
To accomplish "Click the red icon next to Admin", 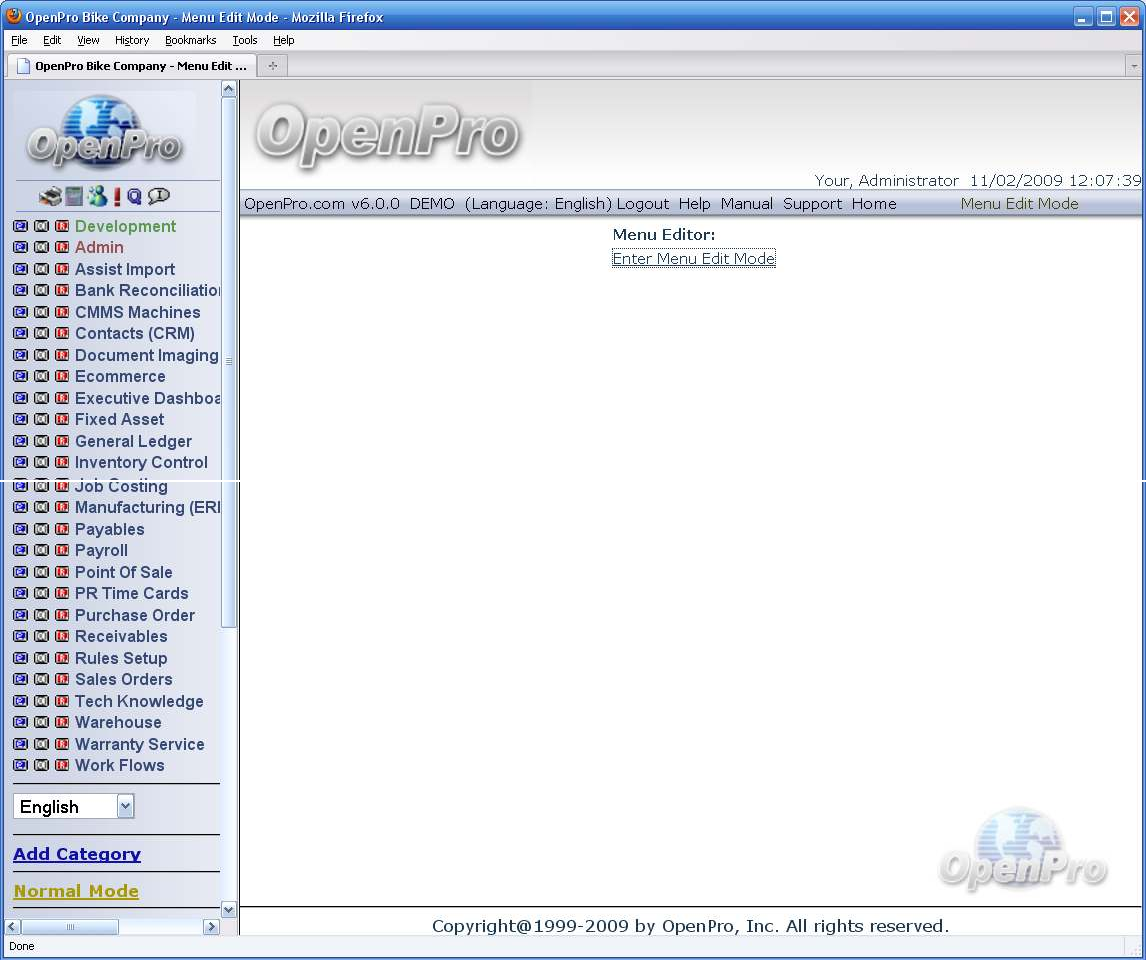I will (62, 248).
